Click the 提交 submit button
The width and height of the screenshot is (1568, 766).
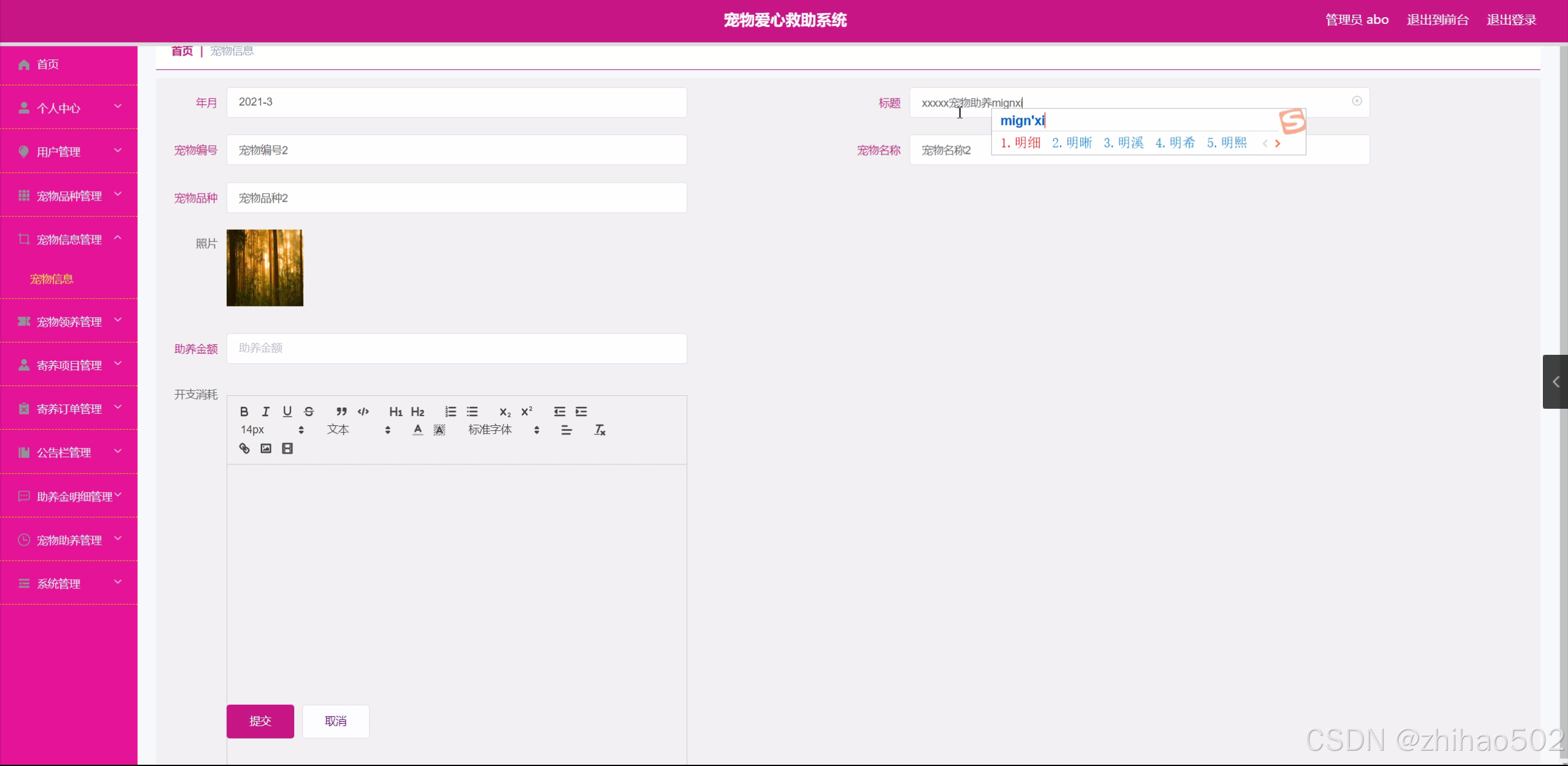click(260, 721)
